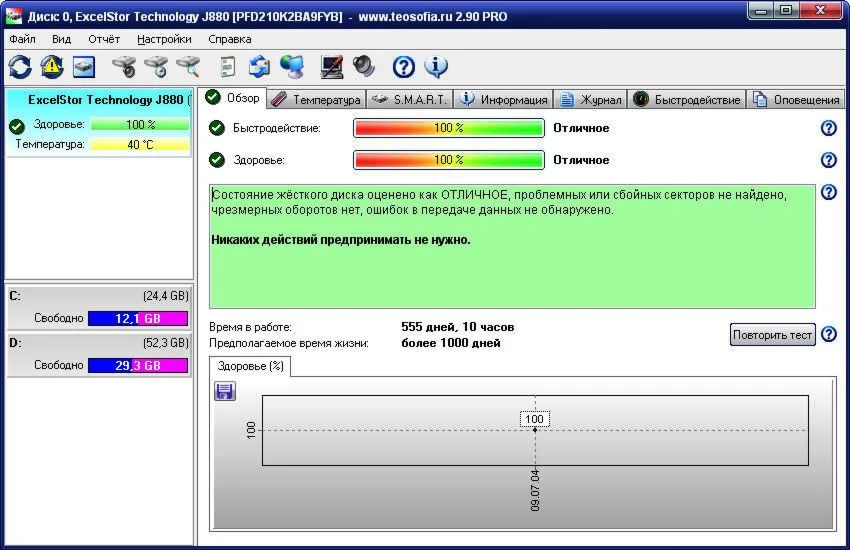Screen dimensions: 850x550
Task: Open the Настройки menu
Action: point(164,39)
